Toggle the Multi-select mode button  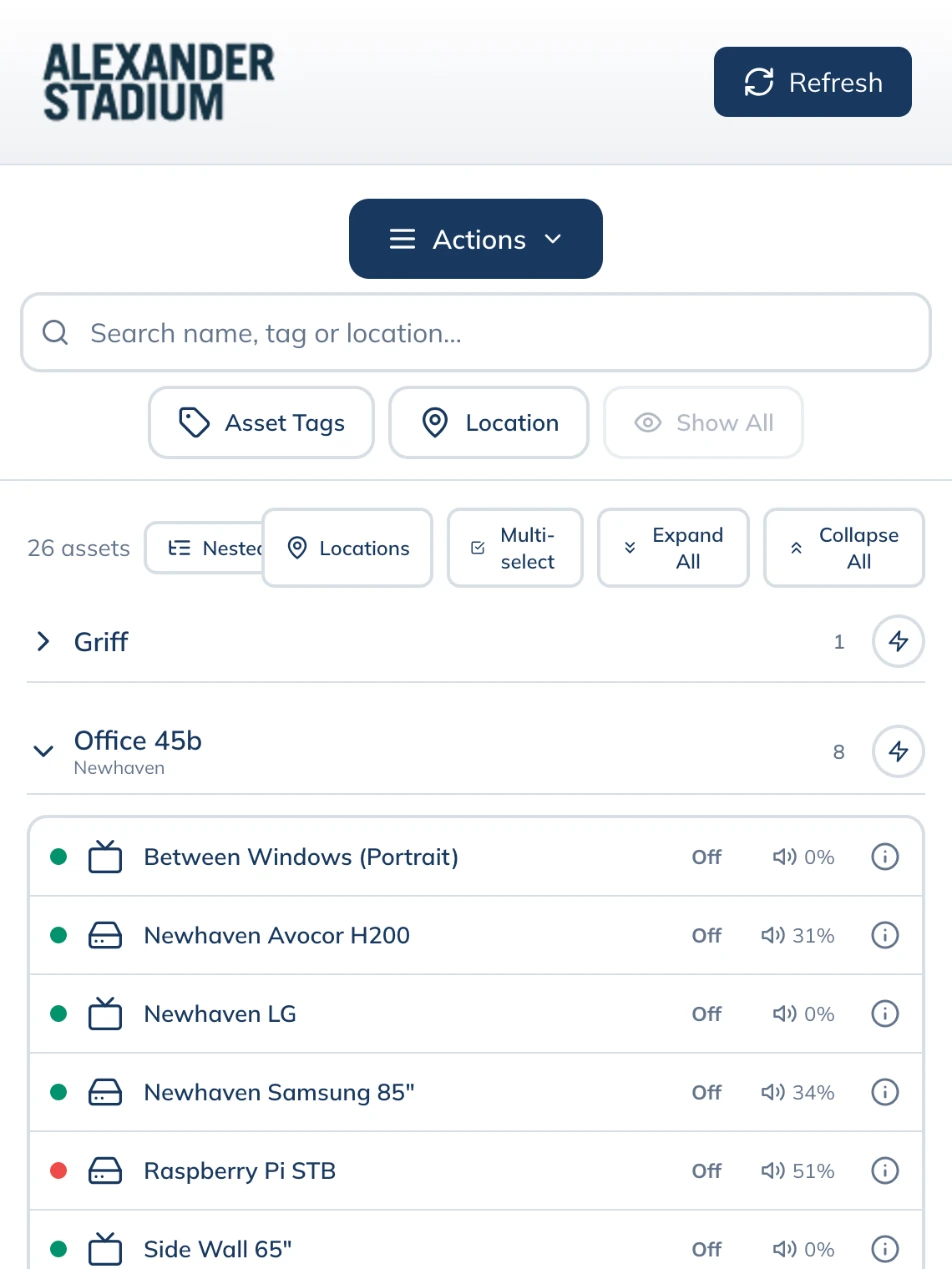pos(515,548)
